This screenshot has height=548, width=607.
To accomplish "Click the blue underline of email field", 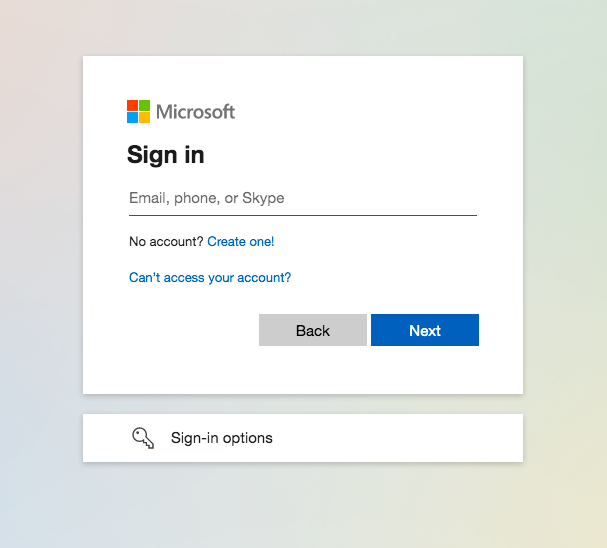I will (x=303, y=215).
